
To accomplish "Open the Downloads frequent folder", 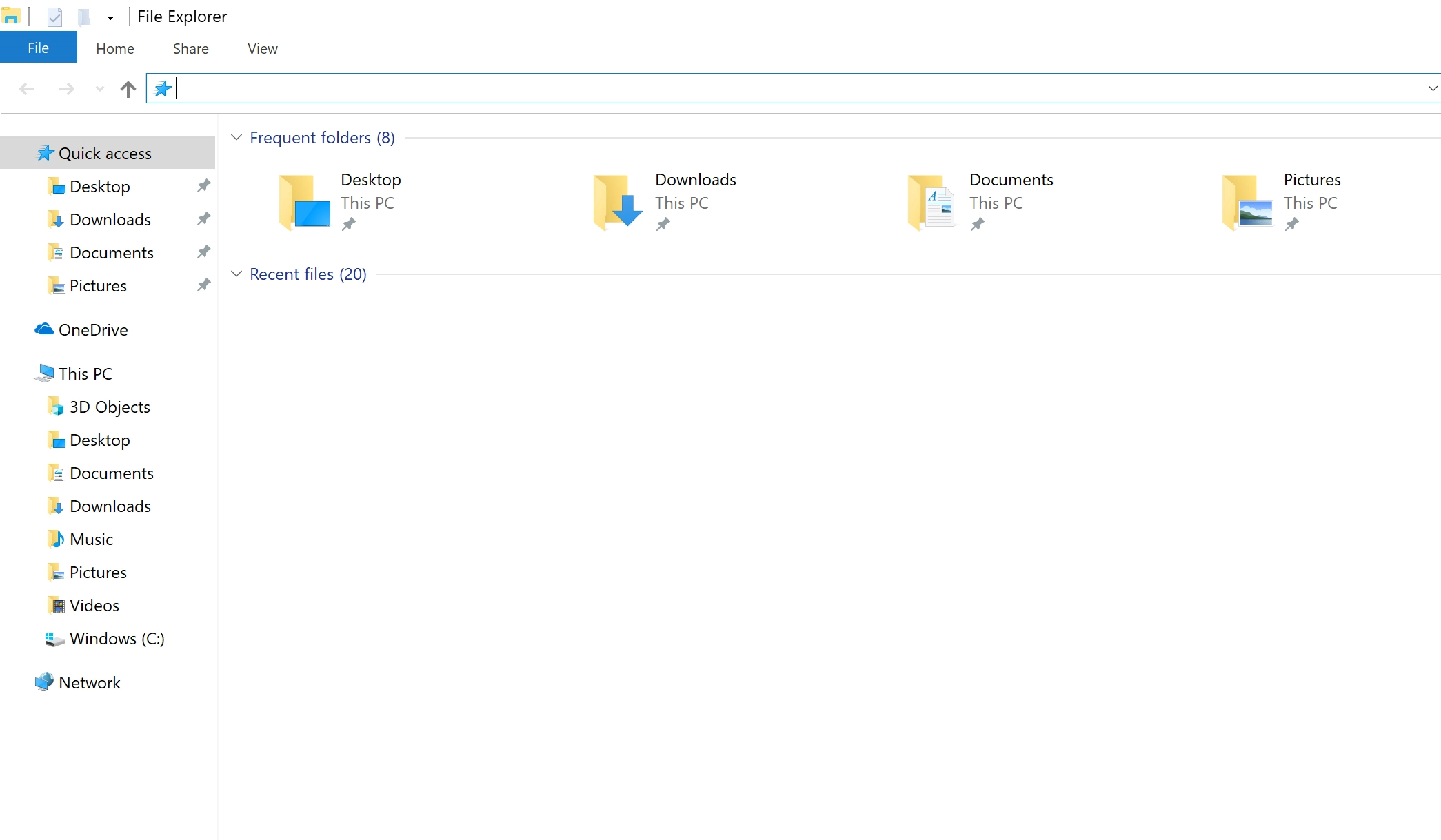I will (x=695, y=179).
